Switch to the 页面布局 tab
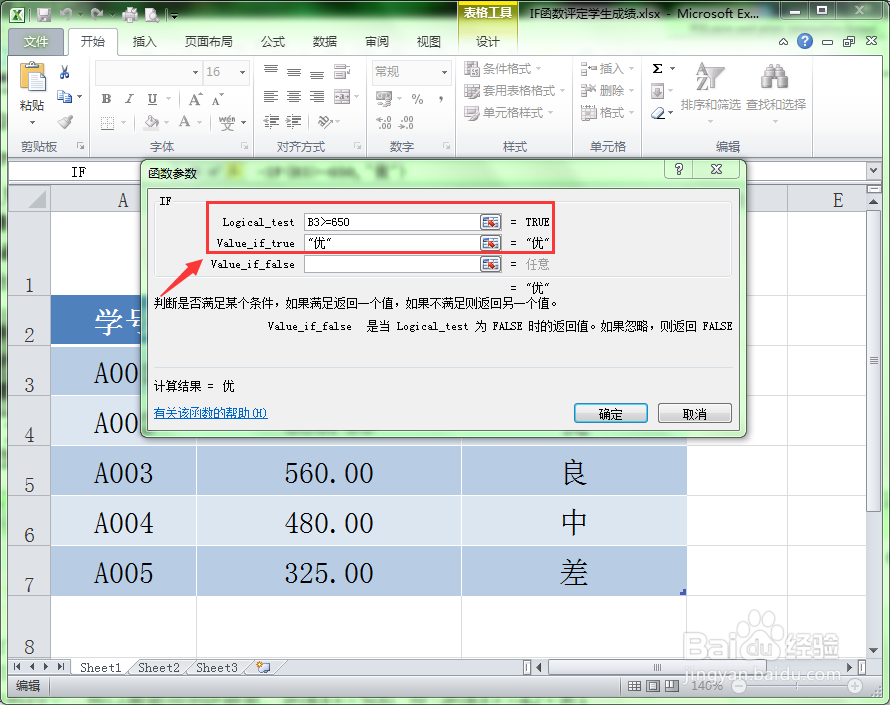Image resolution: width=890 pixels, height=705 pixels. [208, 41]
